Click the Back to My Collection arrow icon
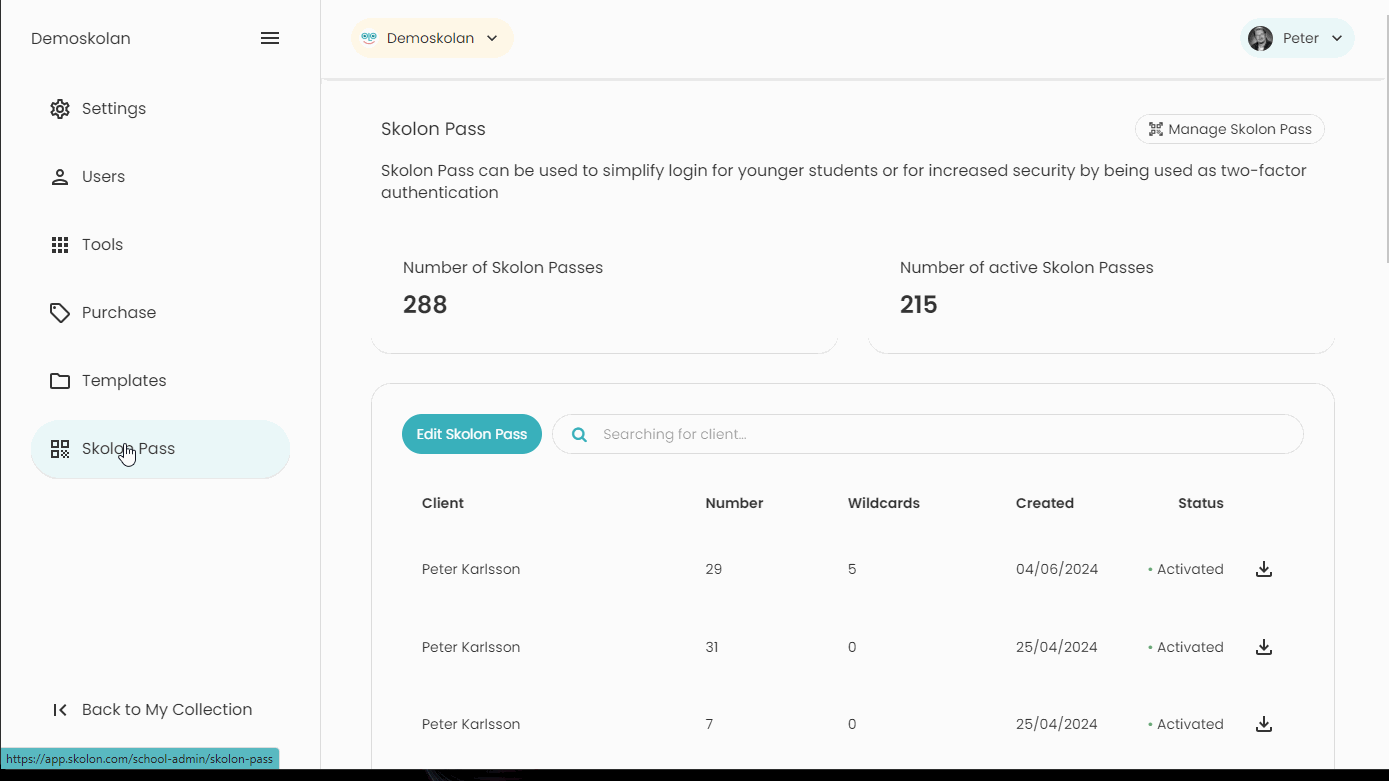 point(60,710)
